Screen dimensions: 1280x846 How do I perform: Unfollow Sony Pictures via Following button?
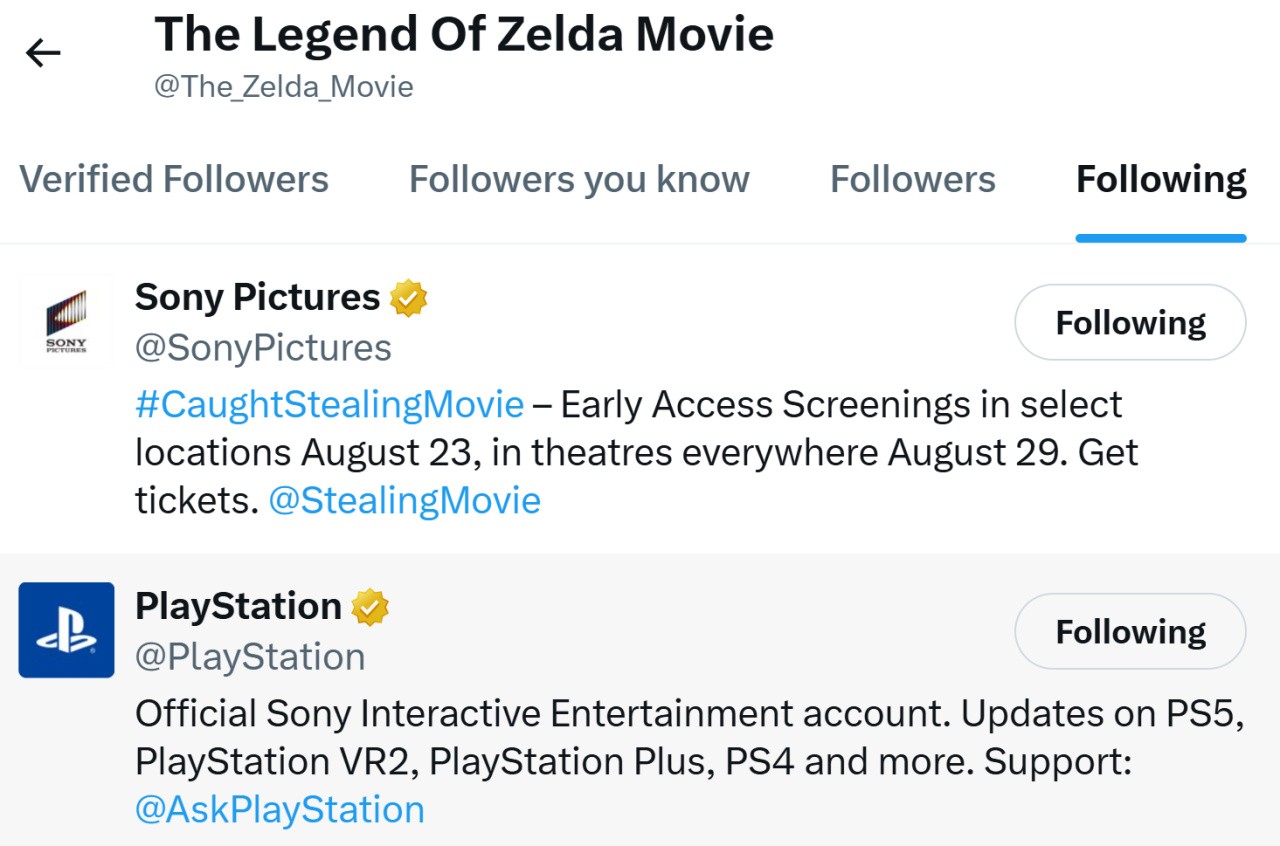coord(1130,323)
